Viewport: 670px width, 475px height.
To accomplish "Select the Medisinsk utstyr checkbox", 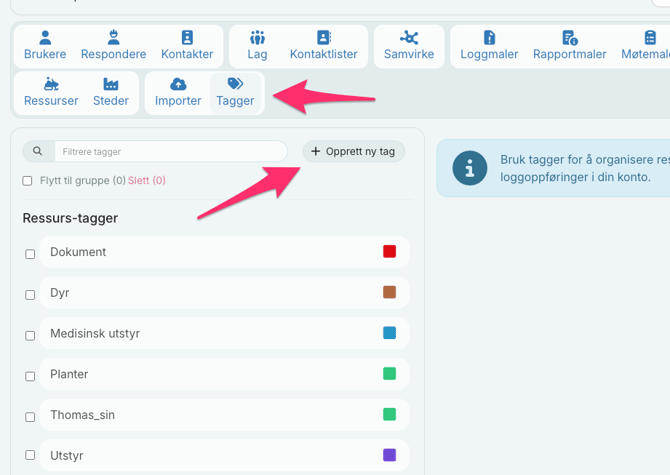I will (30, 336).
